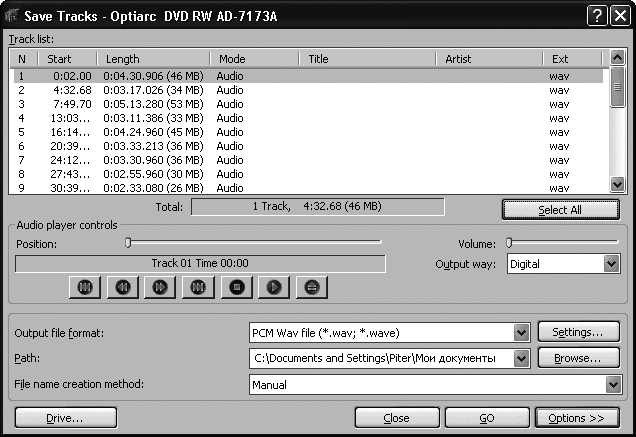Play the selected track

pyautogui.click(x=273, y=287)
